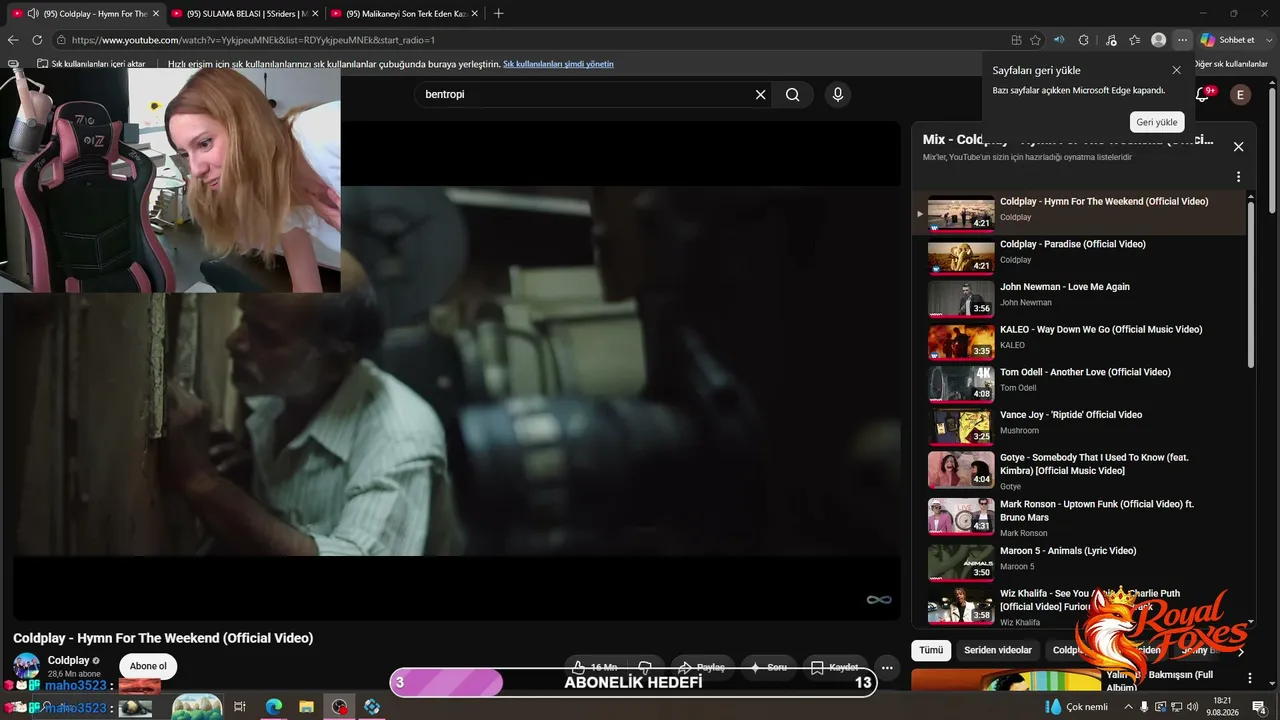Close the Mix playlist panel
Viewport: 1280px width, 720px height.
[1238, 147]
